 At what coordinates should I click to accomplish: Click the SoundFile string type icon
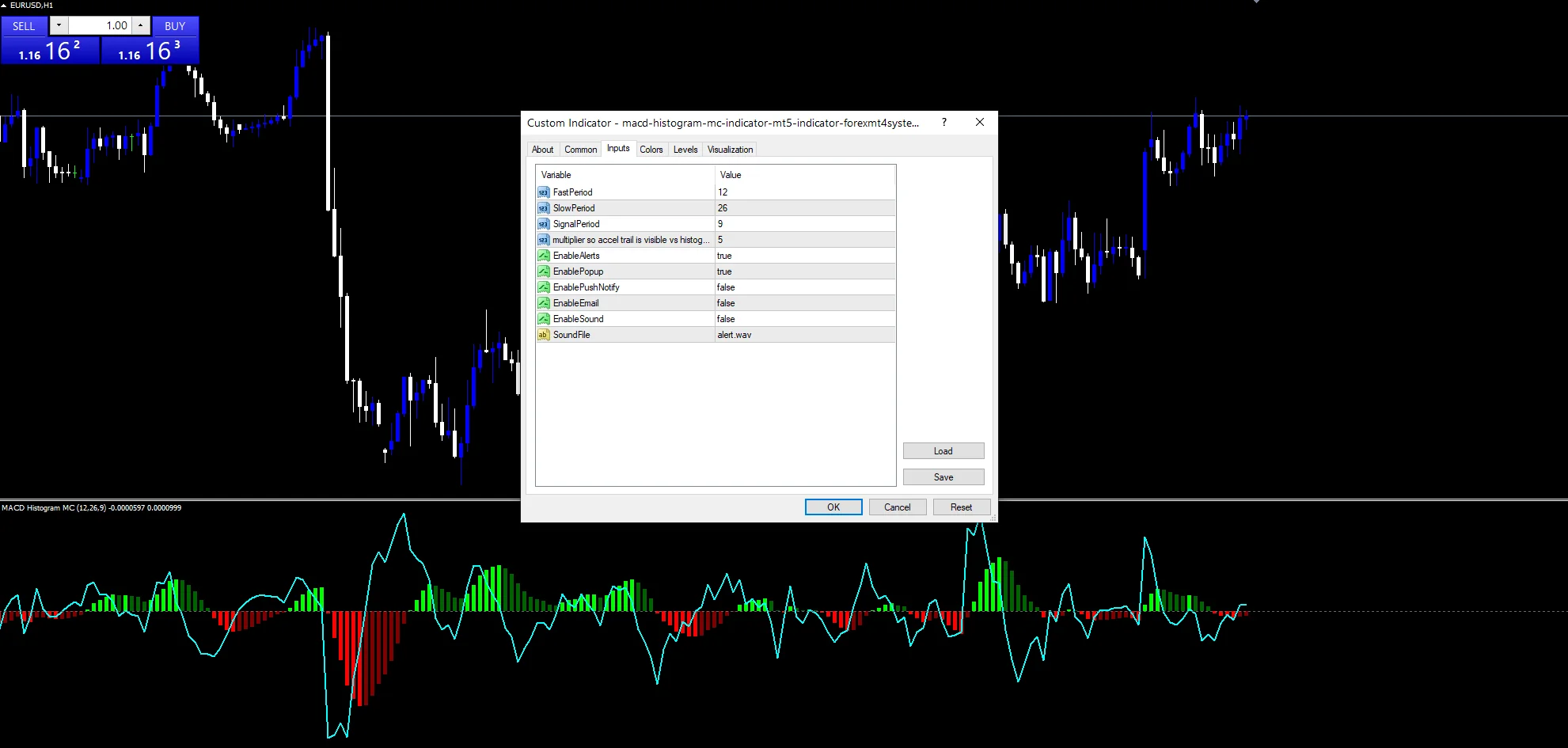click(543, 335)
